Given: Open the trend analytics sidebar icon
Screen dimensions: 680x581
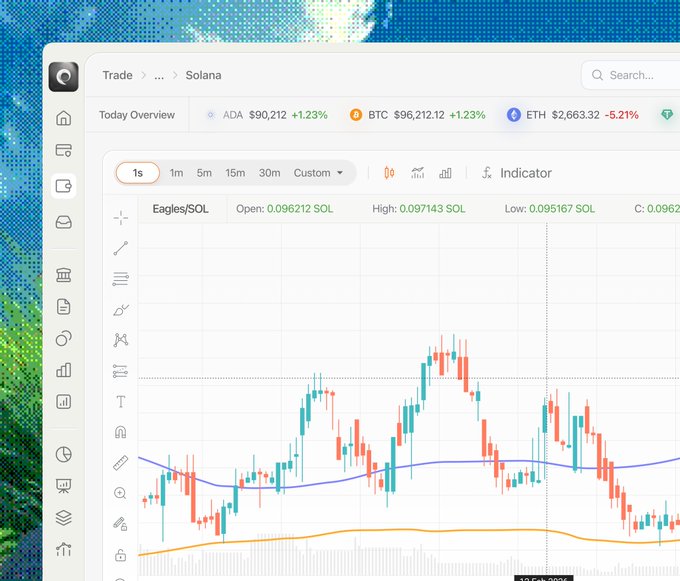Looking at the screenshot, I should point(64,549).
